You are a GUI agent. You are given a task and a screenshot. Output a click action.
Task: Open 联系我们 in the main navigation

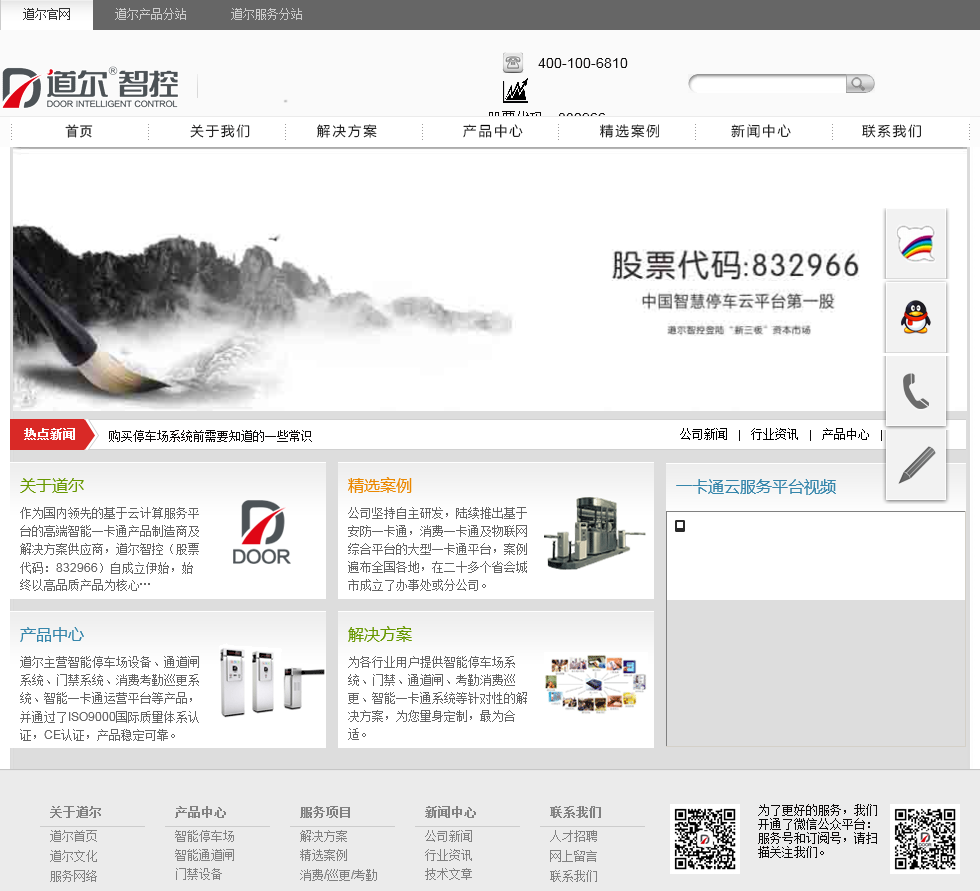pyautogui.click(x=892, y=131)
